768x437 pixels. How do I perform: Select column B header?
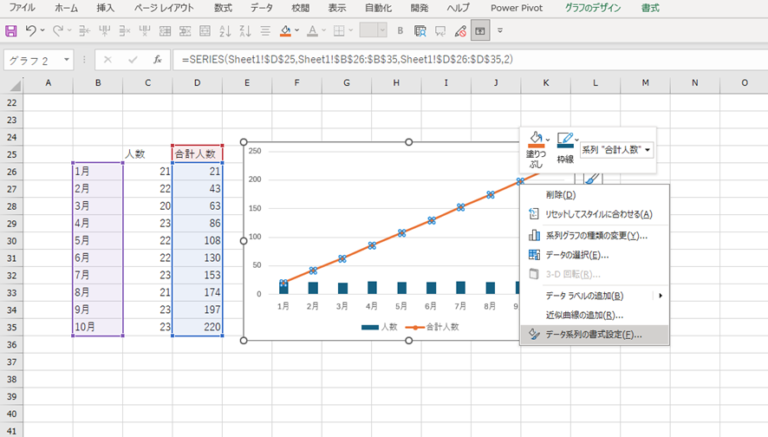(x=98, y=83)
